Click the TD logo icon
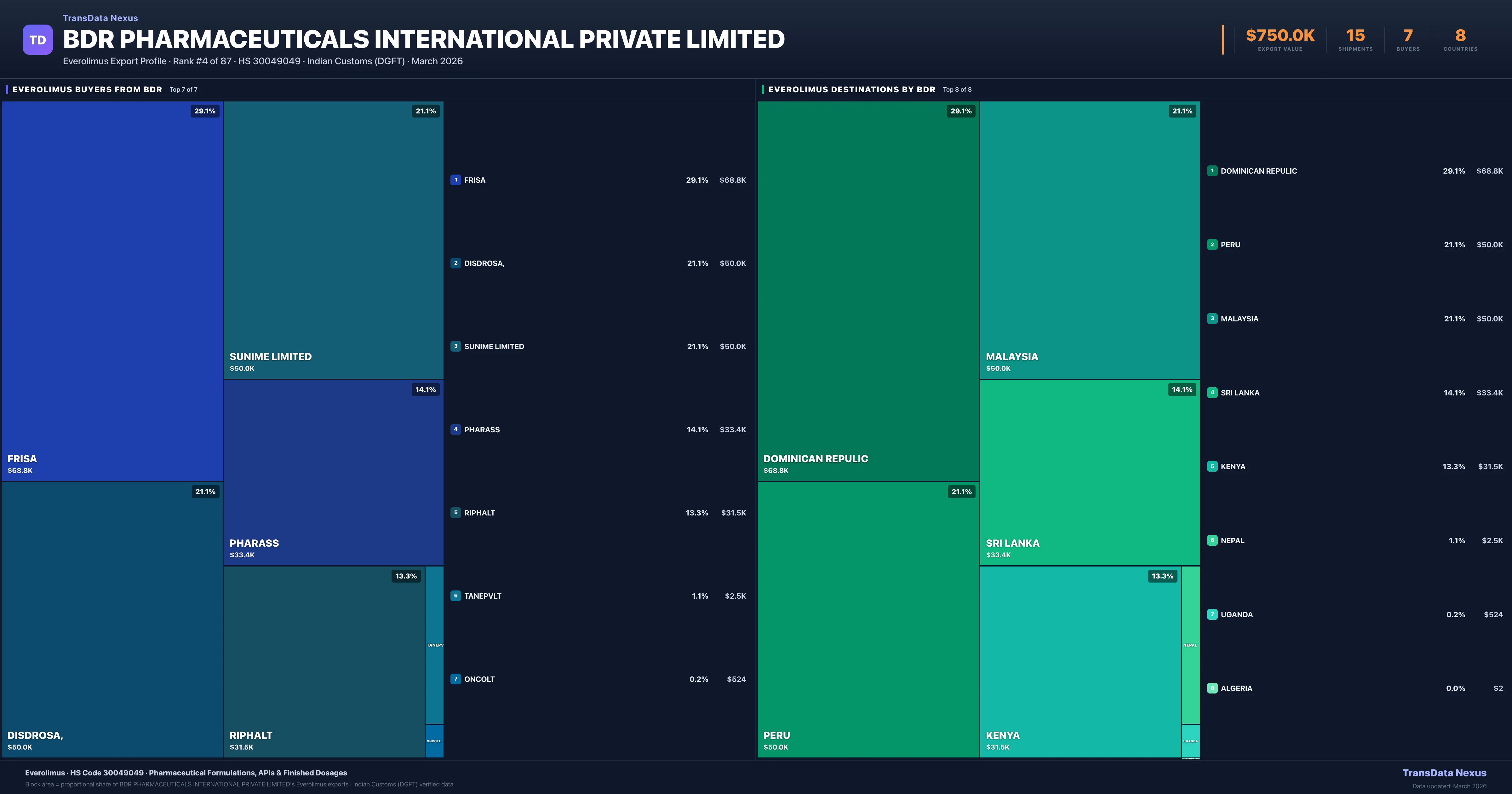This screenshot has width=1512, height=794. coord(37,40)
